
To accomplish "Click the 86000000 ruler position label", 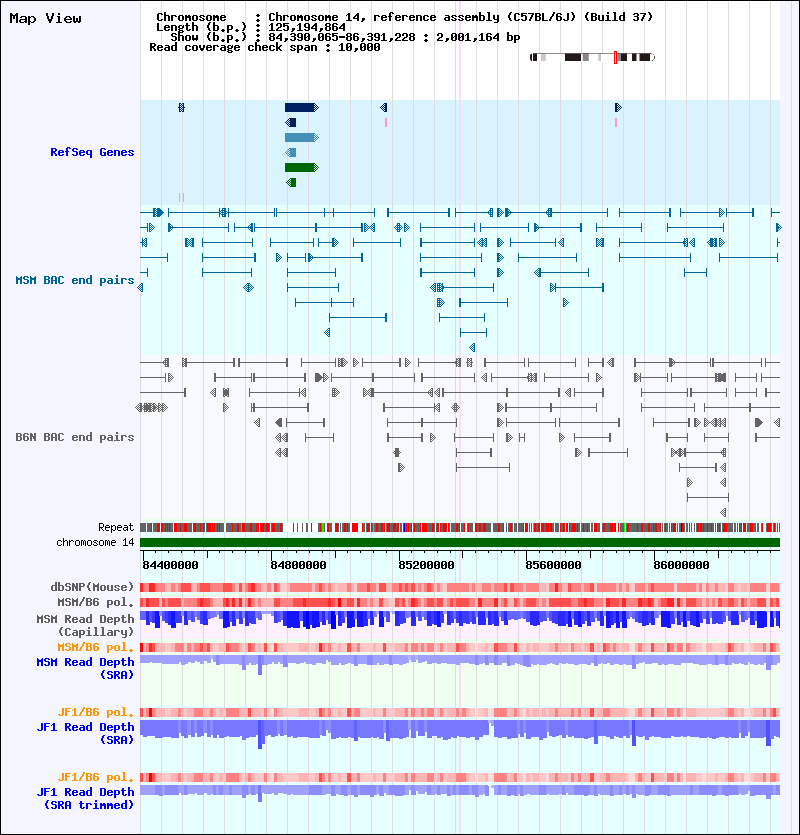I will tap(681, 565).
